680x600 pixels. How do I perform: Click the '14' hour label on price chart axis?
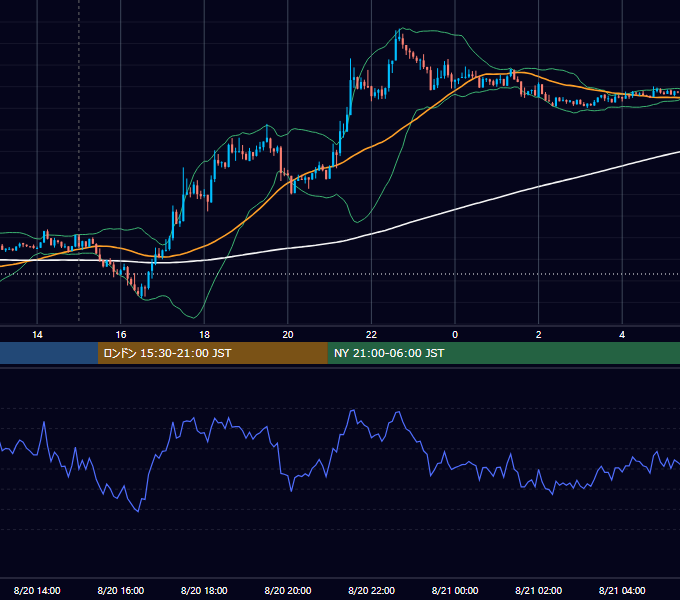point(37,335)
